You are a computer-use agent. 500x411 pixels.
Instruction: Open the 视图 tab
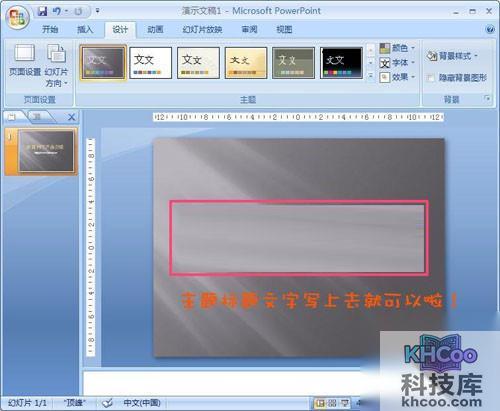(x=284, y=29)
